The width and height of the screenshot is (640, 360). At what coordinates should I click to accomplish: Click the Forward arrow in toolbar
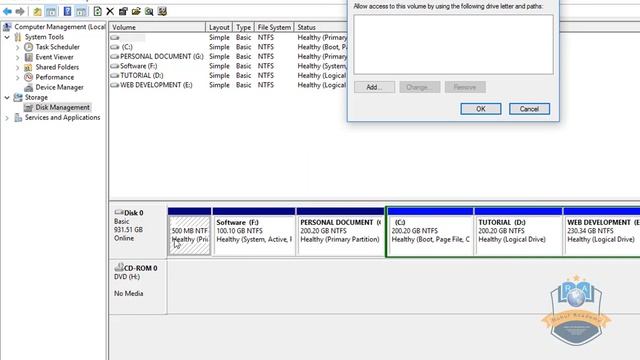pos(20,11)
